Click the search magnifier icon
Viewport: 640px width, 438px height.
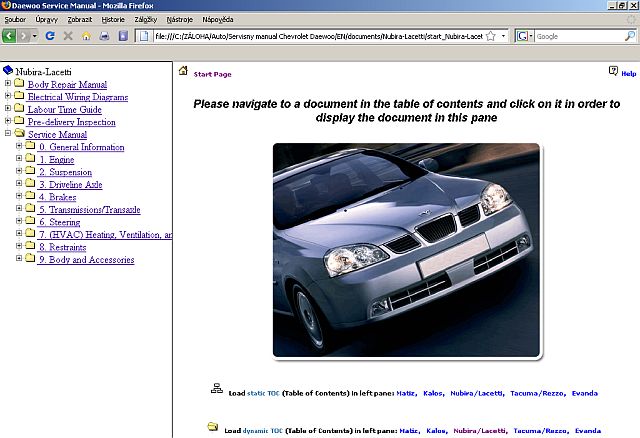(630, 36)
